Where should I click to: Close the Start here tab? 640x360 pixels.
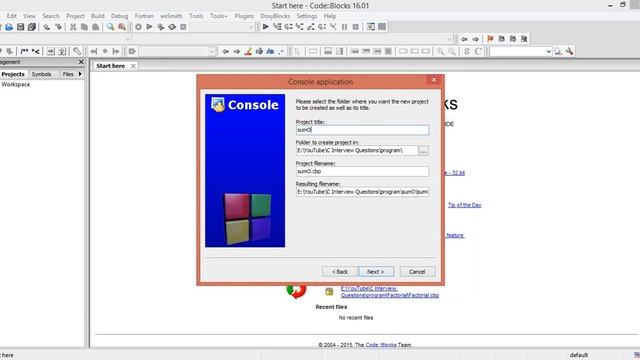(x=133, y=66)
